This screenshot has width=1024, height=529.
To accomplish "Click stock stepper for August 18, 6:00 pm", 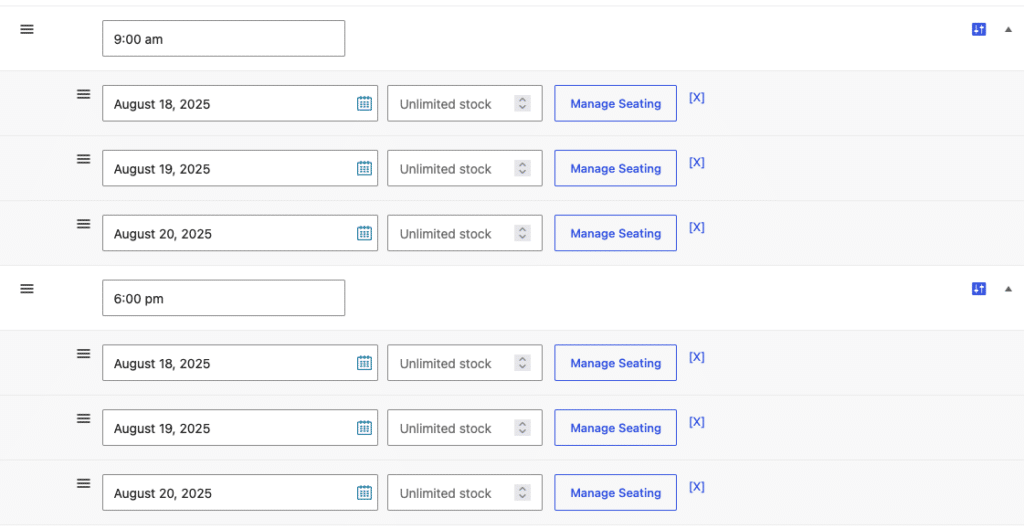I will pos(522,362).
